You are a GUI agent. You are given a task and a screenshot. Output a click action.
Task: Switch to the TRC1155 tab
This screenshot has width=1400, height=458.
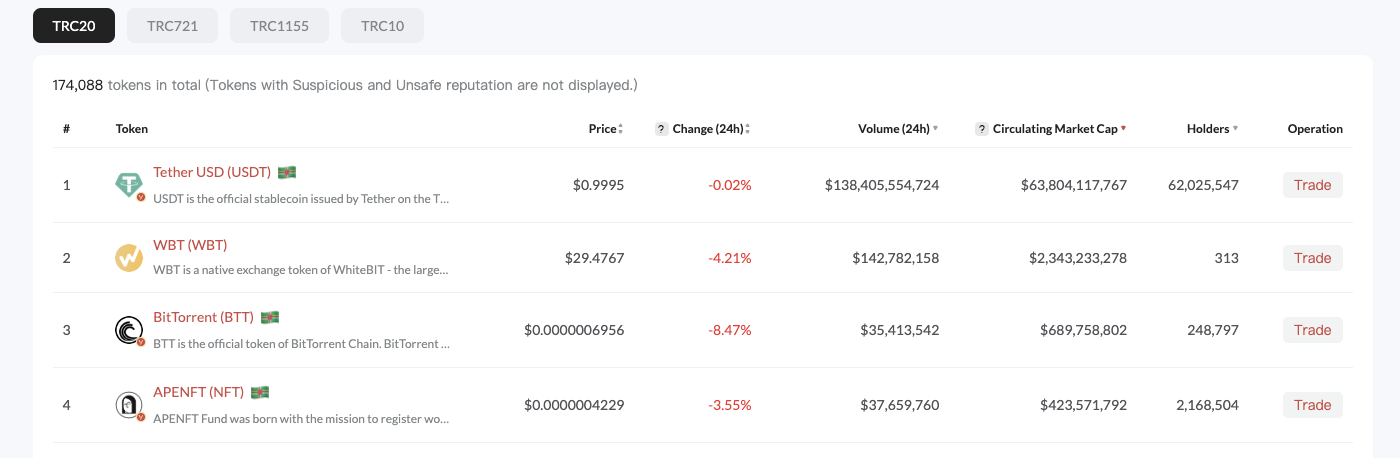279,26
